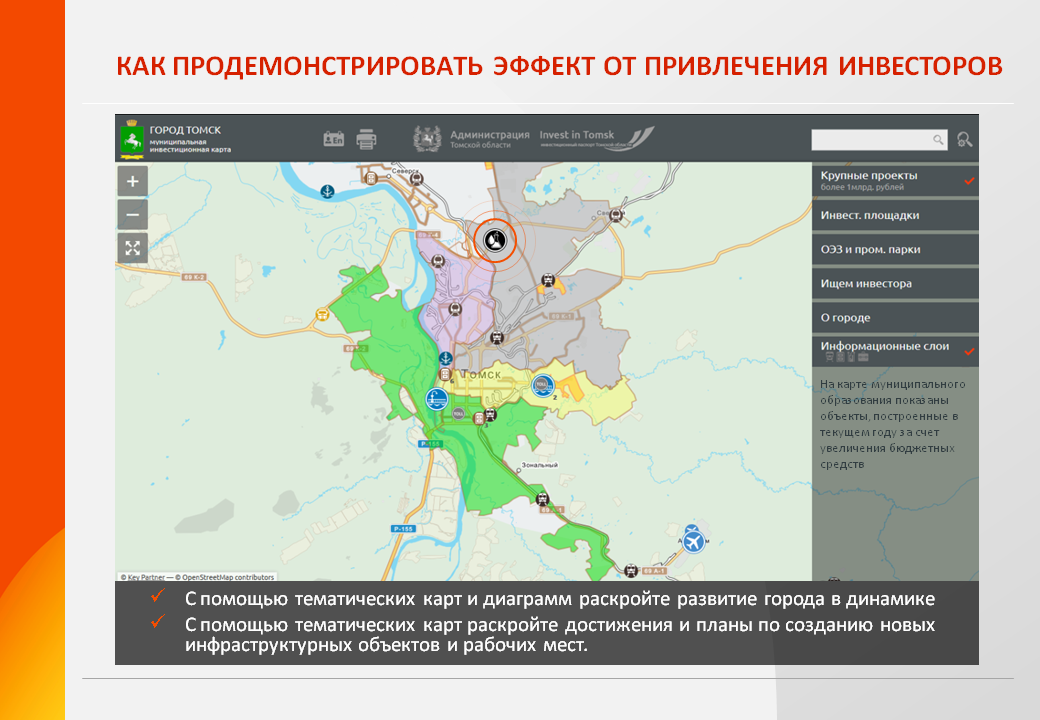
Task: Click the brown building marker near Северск
Action: coord(371,177)
